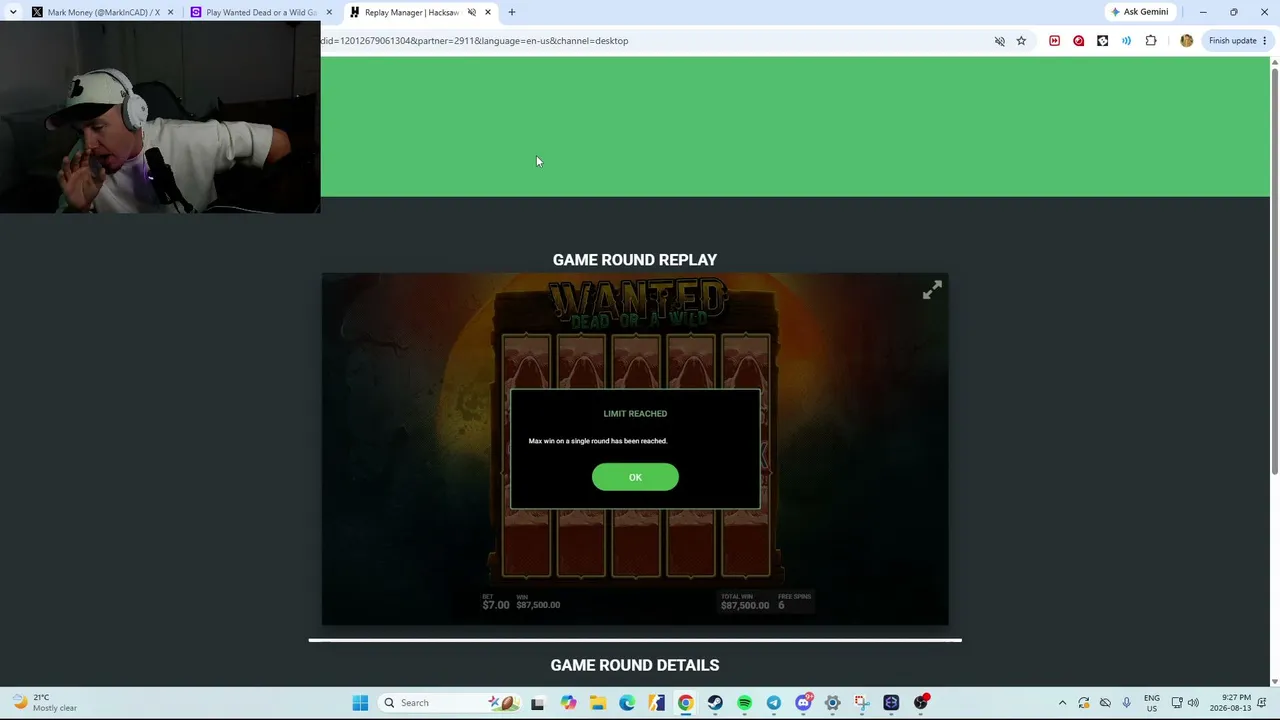The width and height of the screenshot is (1280, 720).
Task: Expand the game replay to fullscreen
Action: pos(932,290)
